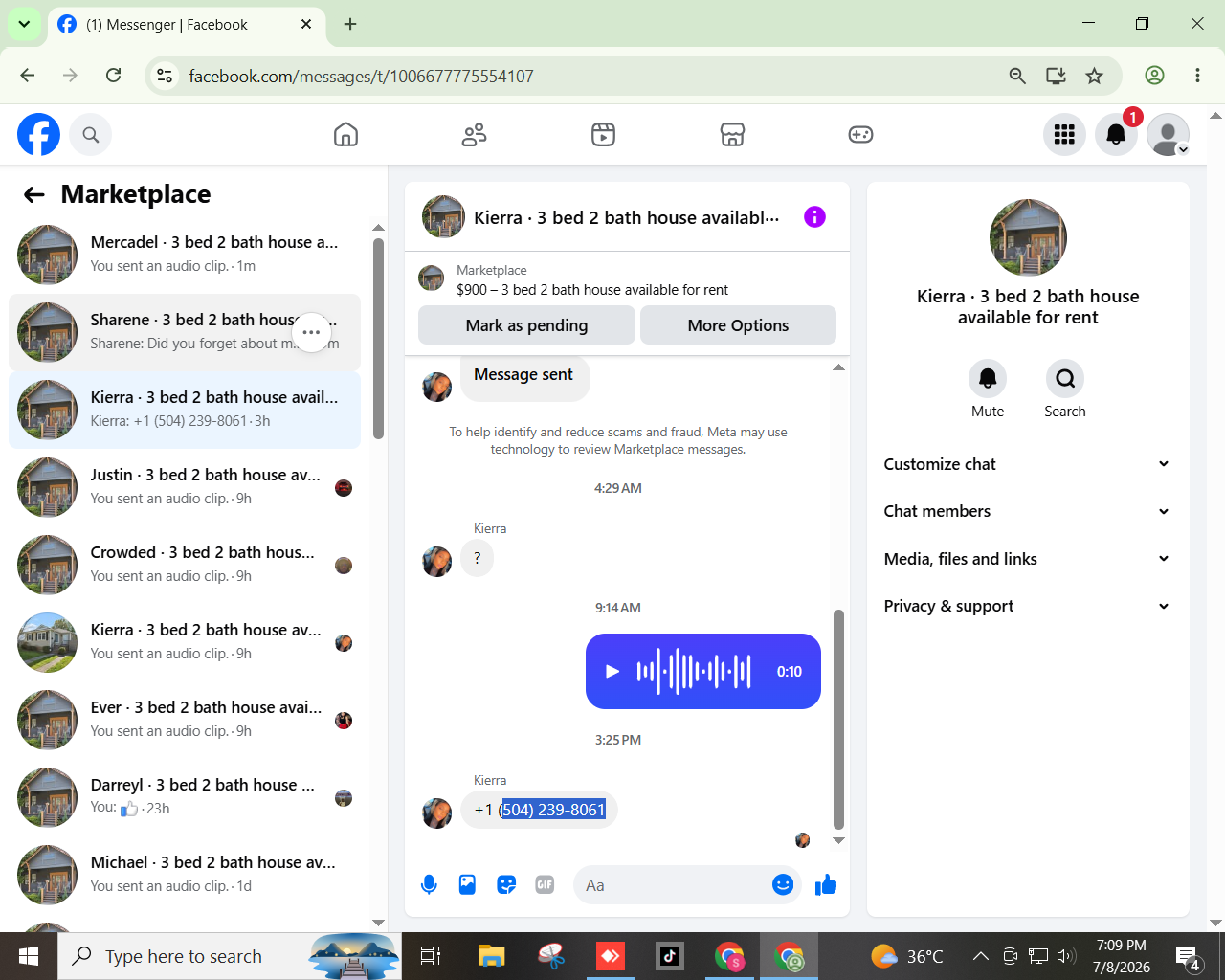Click the conversation list scrollbar thumb

[378, 339]
